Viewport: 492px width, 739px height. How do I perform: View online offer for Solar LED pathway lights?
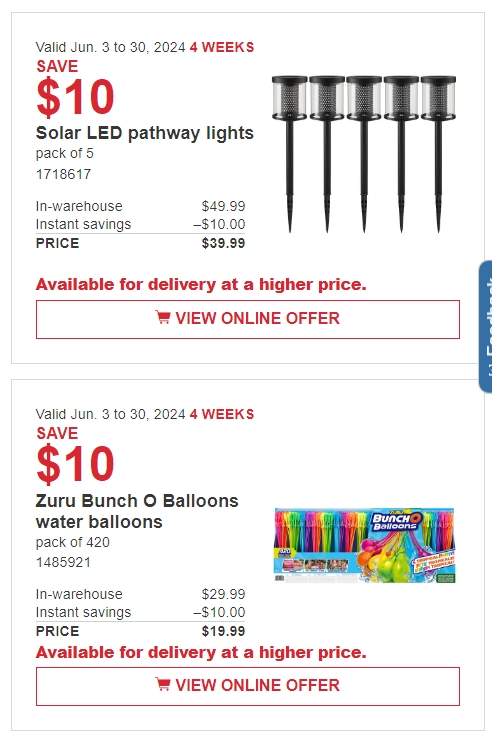pos(248,319)
